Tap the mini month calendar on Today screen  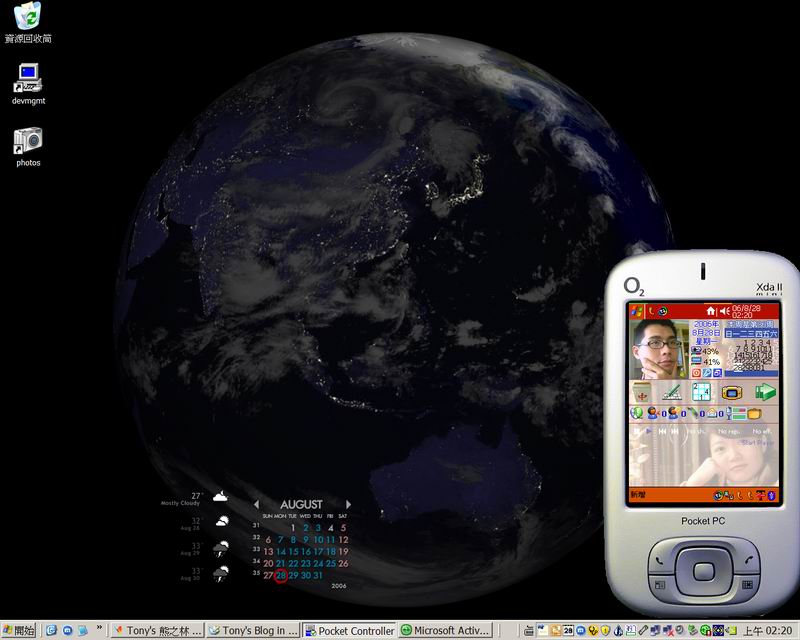click(x=752, y=349)
